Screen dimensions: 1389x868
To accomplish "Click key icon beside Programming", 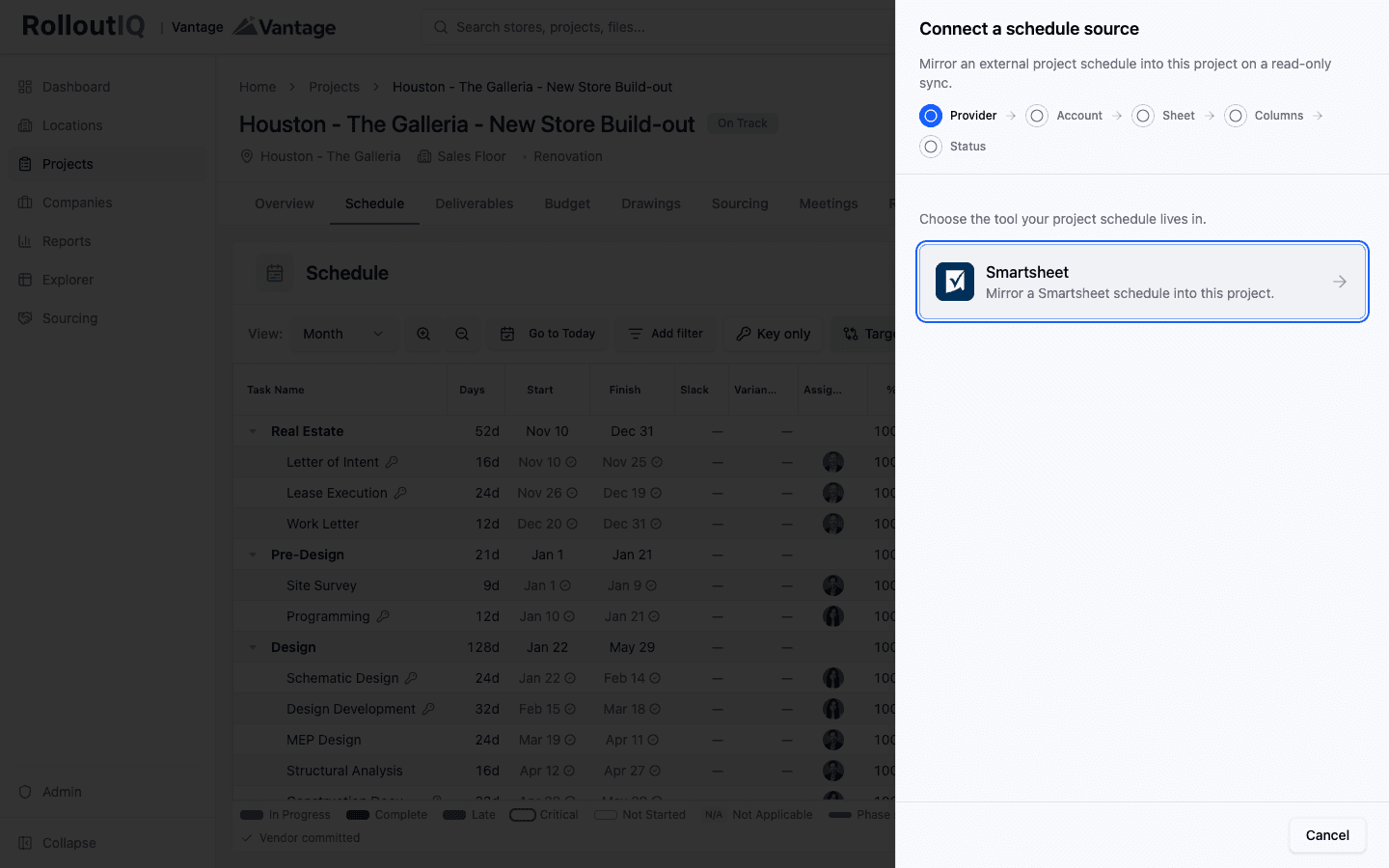I will [383, 616].
